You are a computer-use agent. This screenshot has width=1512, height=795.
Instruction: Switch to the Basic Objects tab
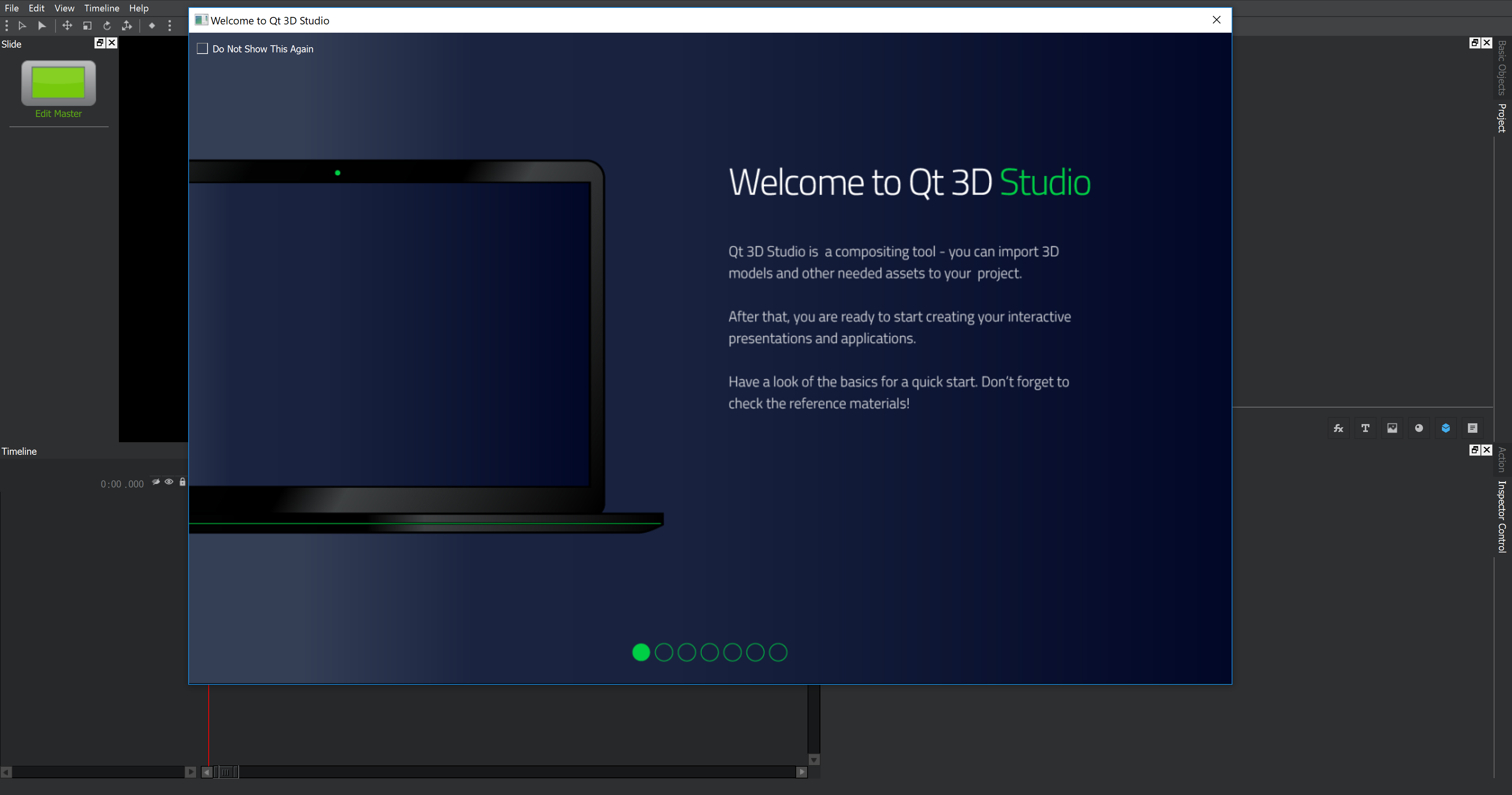click(x=1501, y=67)
